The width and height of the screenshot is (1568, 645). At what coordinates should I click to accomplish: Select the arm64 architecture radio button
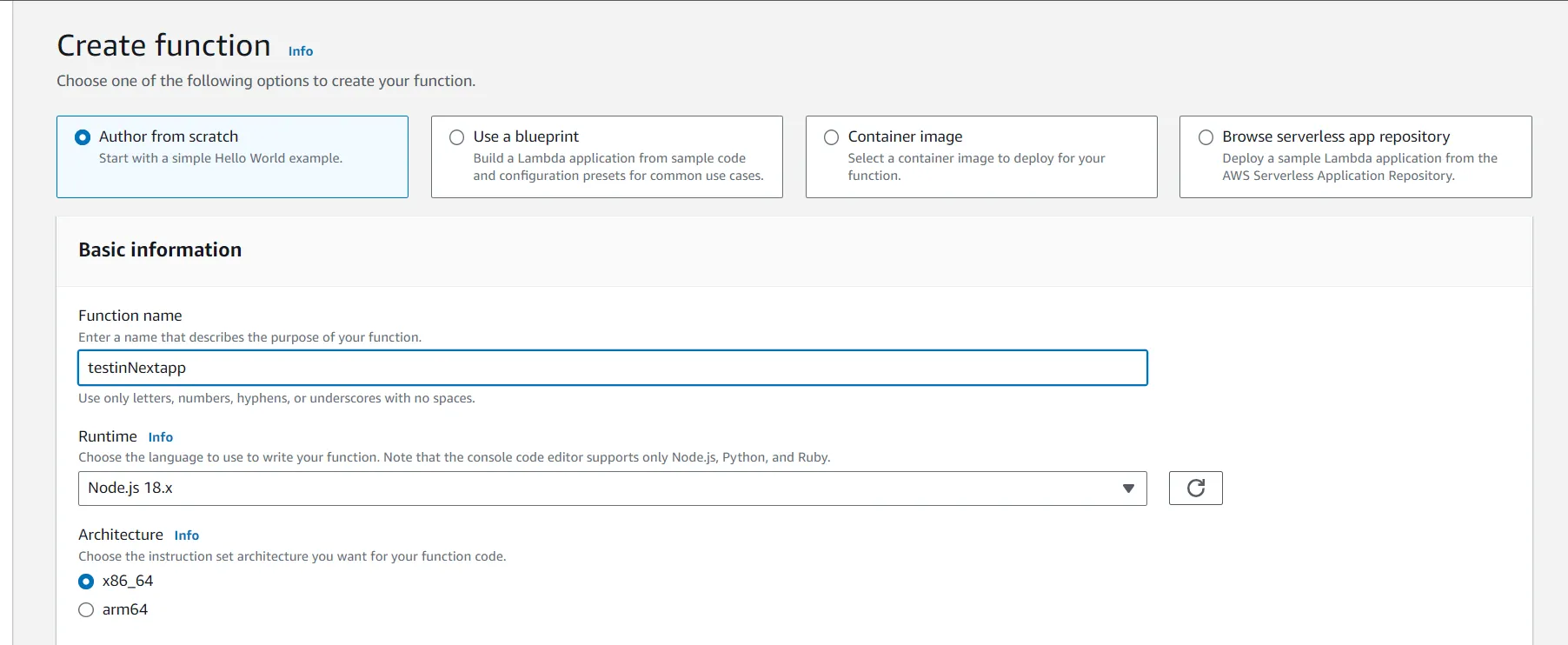[x=86, y=610]
